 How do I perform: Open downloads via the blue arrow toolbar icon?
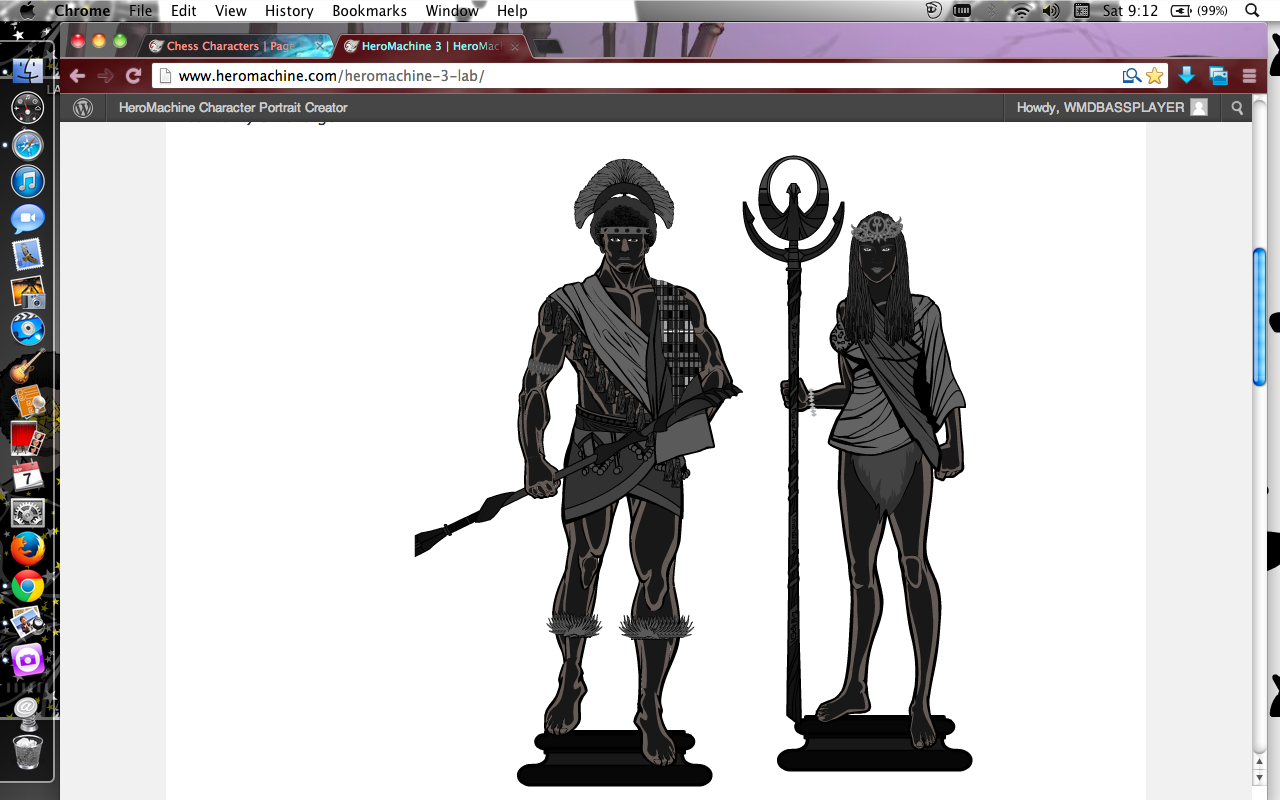pyautogui.click(x=1186, y=75)
